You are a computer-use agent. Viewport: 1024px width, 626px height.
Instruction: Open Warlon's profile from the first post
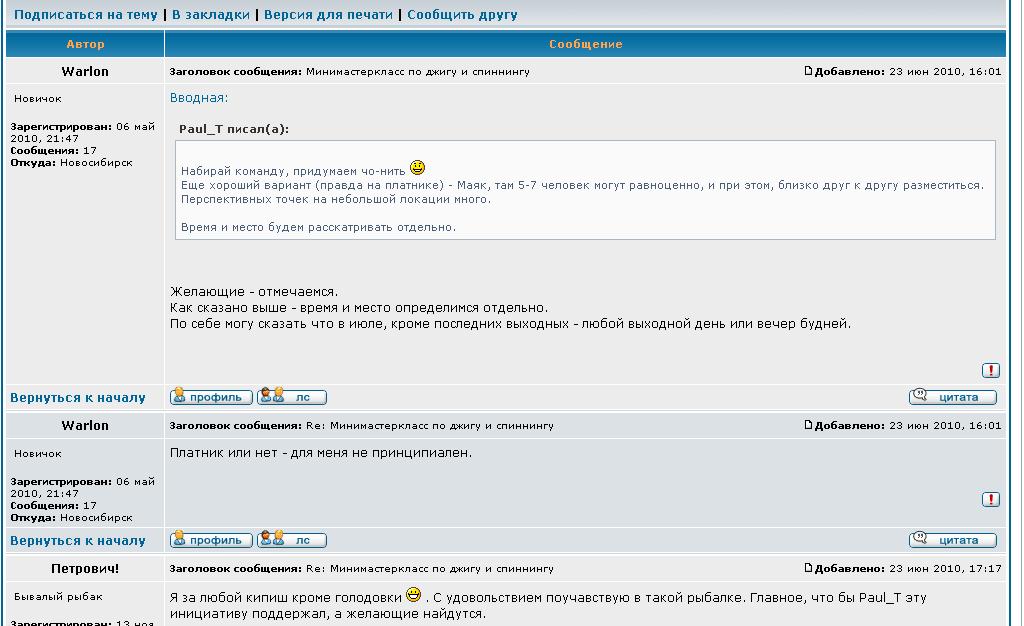(210, 397)
